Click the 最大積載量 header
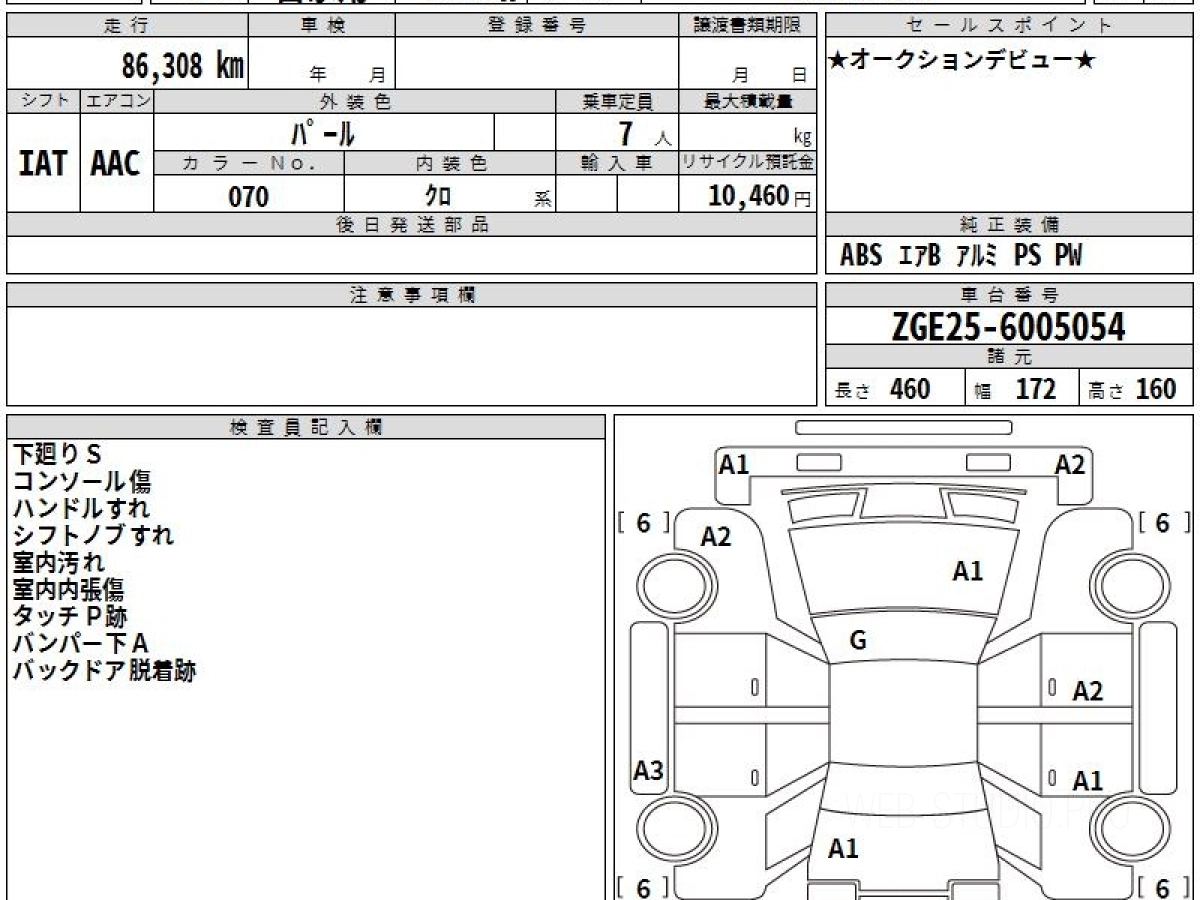This screenshot has height=900, width=1200. 748,101
